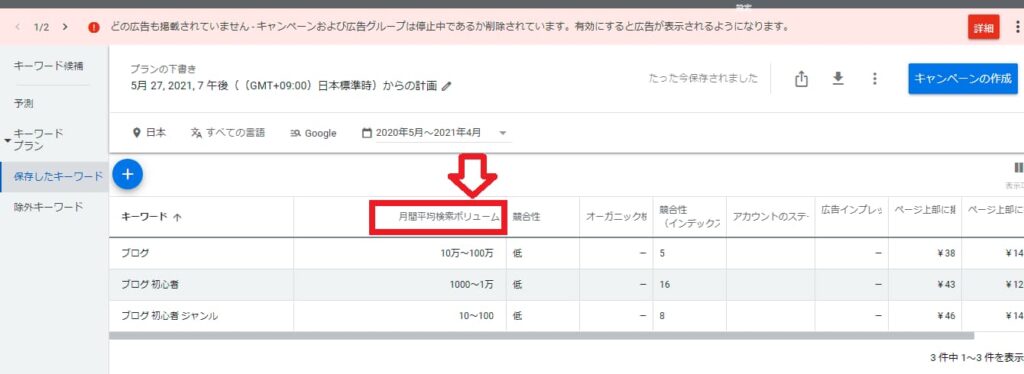Screen dimensions: 1024x374
Task: Select 保存したキーワード in sidebar
Action: (x=54, y=176)
